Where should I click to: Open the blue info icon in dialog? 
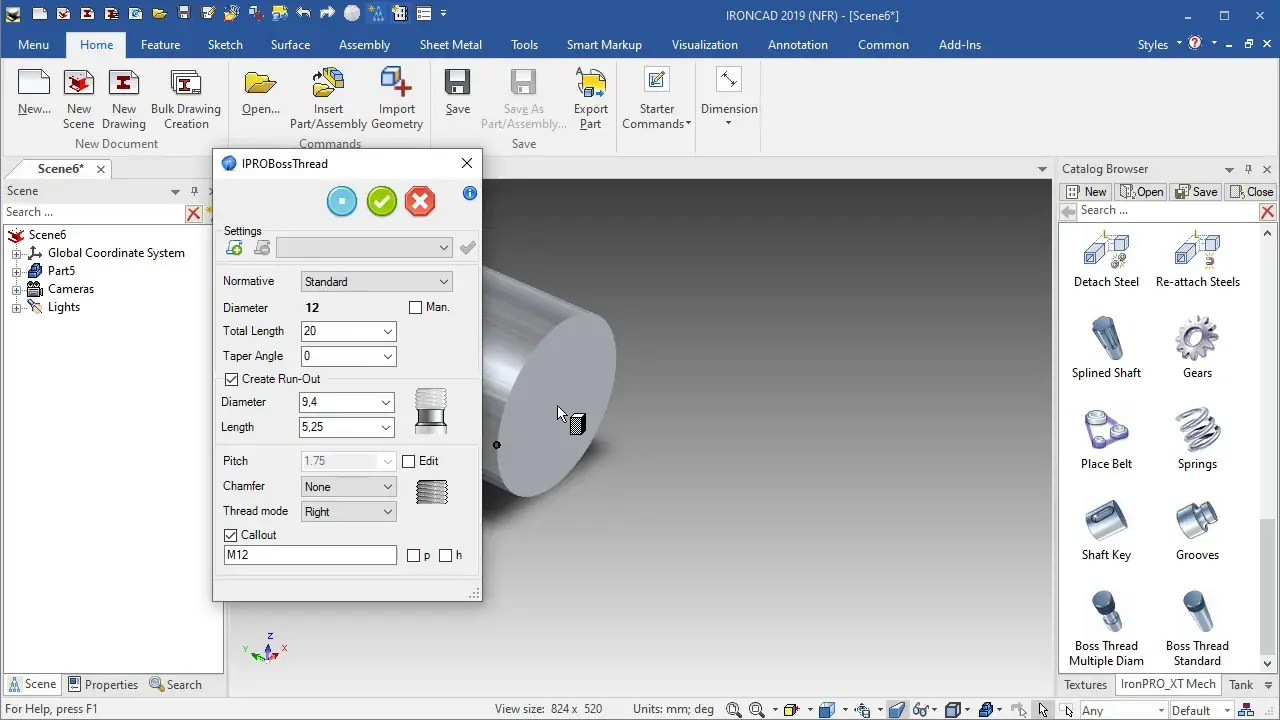[x=470, y=193]
